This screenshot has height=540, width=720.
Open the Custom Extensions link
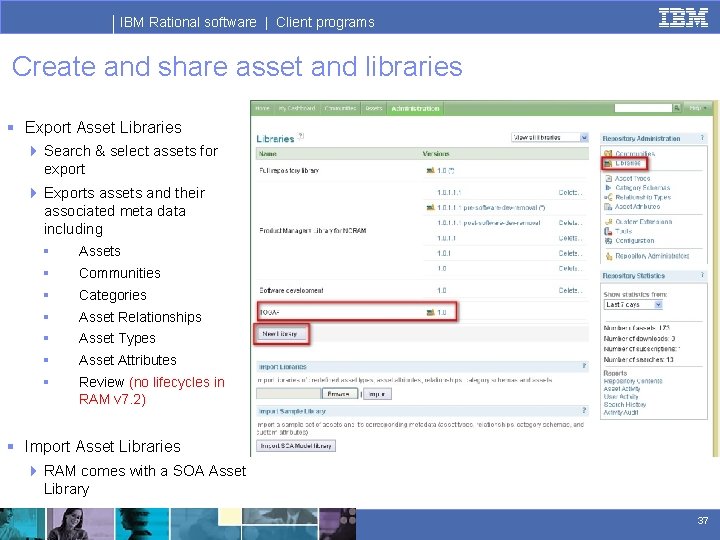(x=644, y=222)
